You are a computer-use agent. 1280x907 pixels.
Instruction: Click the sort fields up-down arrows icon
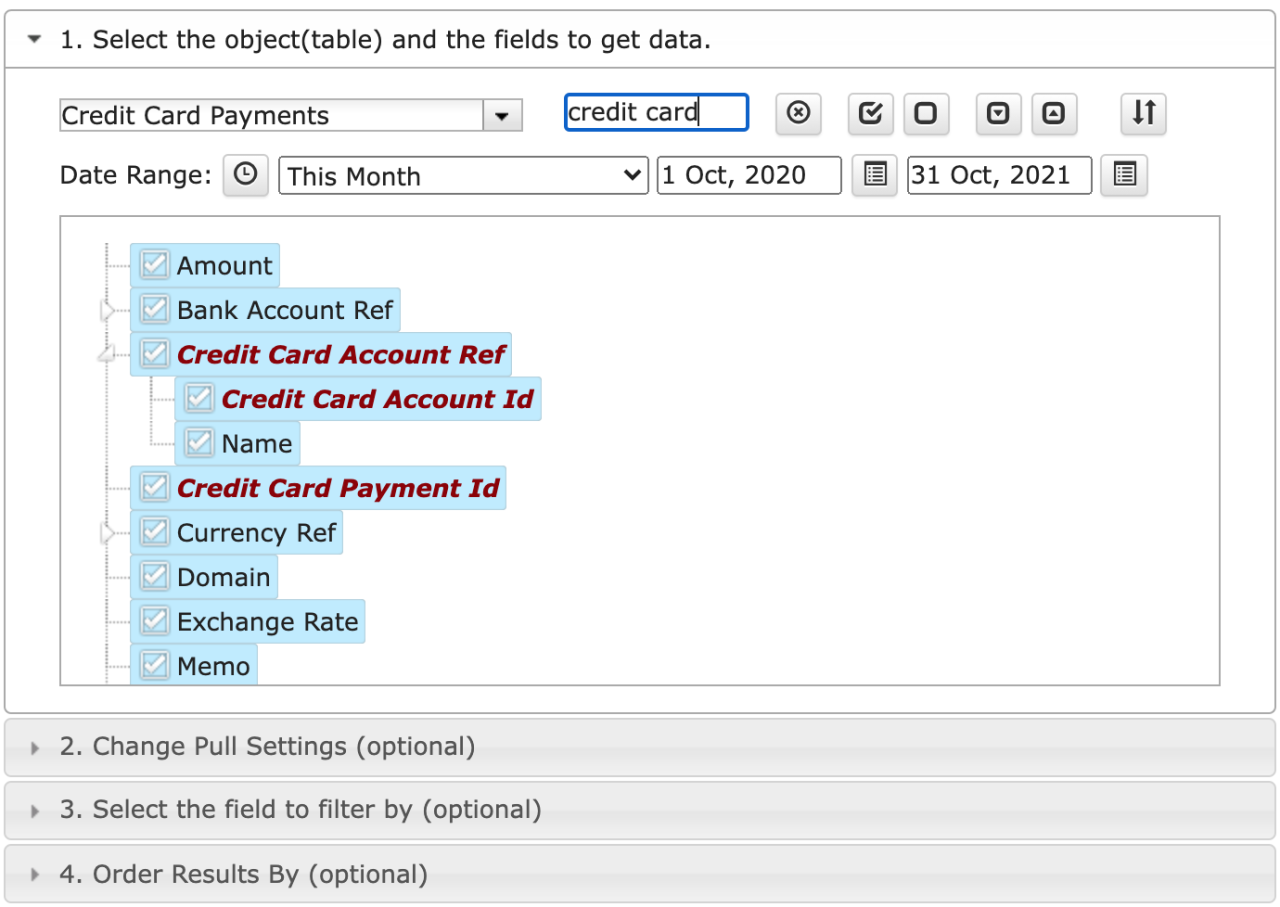1143,113
